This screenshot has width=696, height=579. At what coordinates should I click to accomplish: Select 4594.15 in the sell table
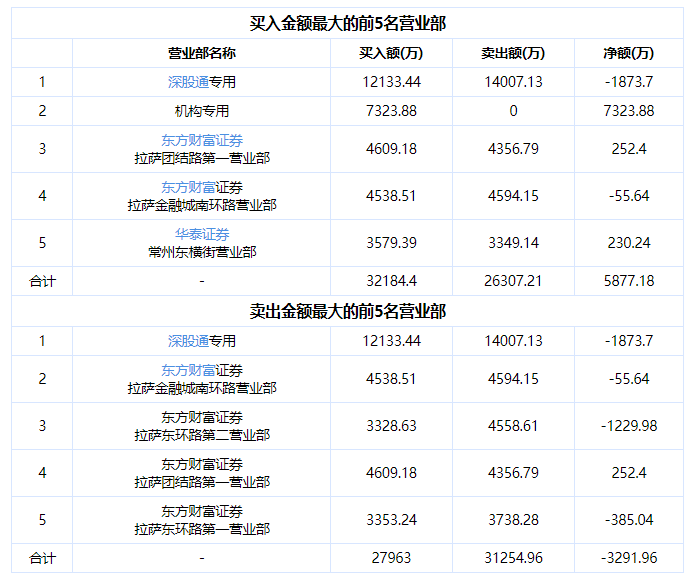(x=513, y=379)
